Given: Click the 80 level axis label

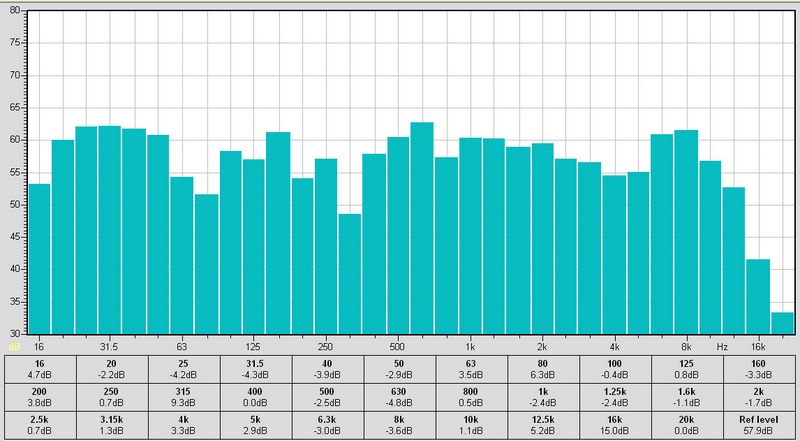Looking at the screenshot, I should [15, 10].
